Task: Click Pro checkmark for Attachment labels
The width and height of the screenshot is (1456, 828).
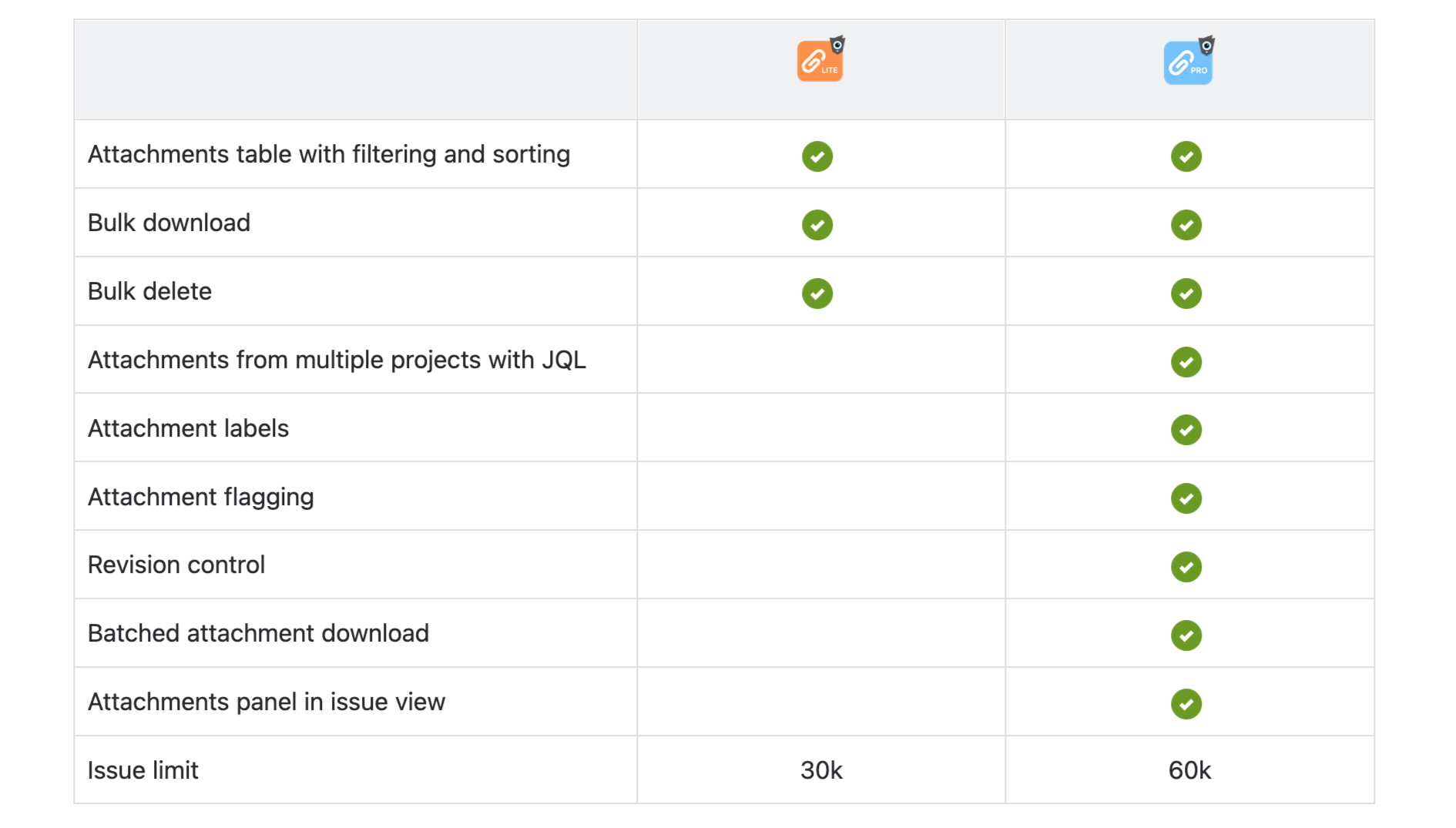Action: (1186, 430)
